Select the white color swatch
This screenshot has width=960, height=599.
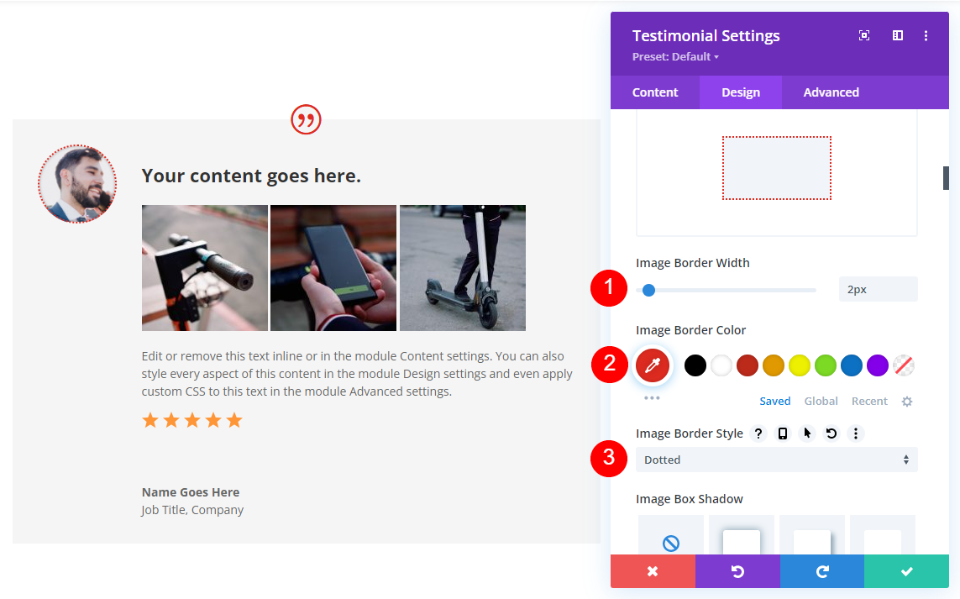(x=721, y=366)
